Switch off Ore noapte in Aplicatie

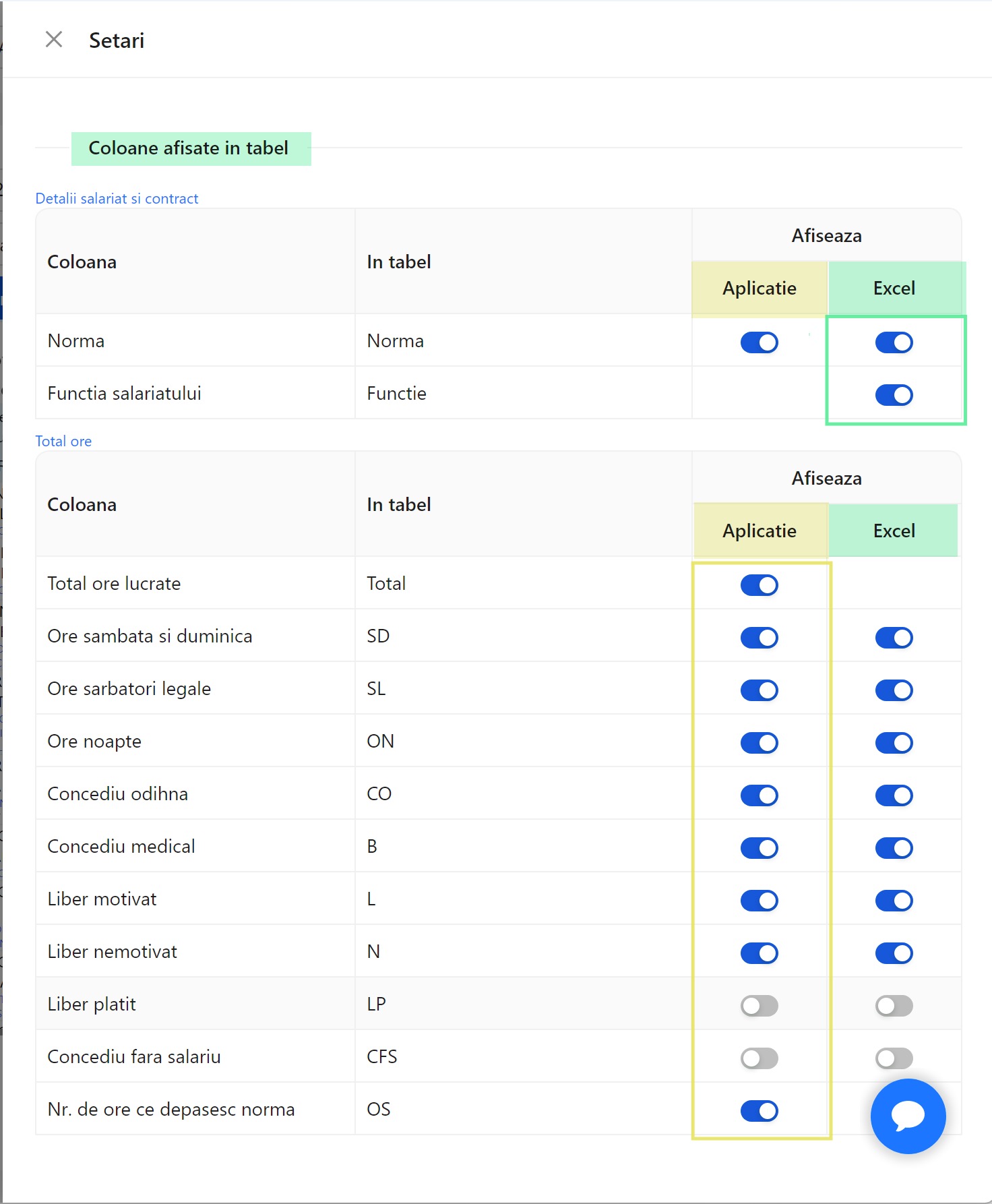click(759, 743)
